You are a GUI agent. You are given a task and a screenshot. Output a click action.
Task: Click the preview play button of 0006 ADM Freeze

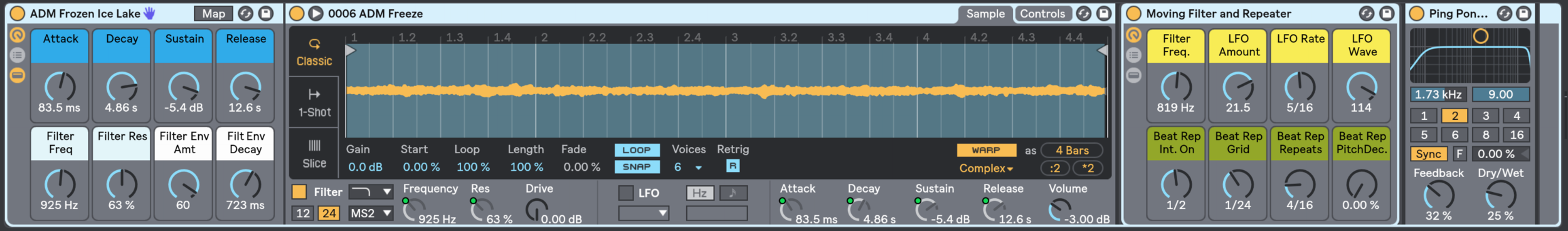coord(315,13)
